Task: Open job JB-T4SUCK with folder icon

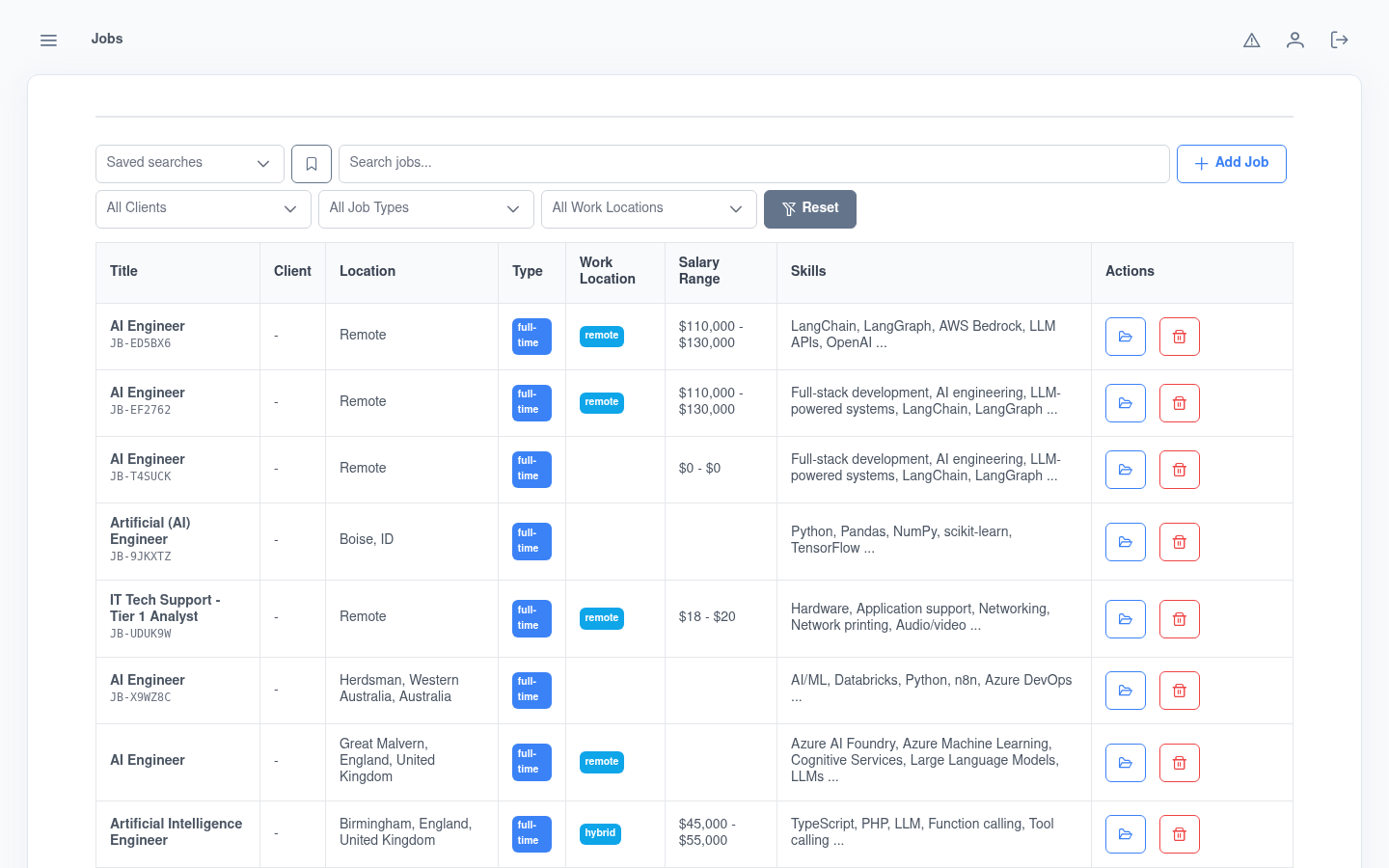Action: click(x=1126, y=470)
